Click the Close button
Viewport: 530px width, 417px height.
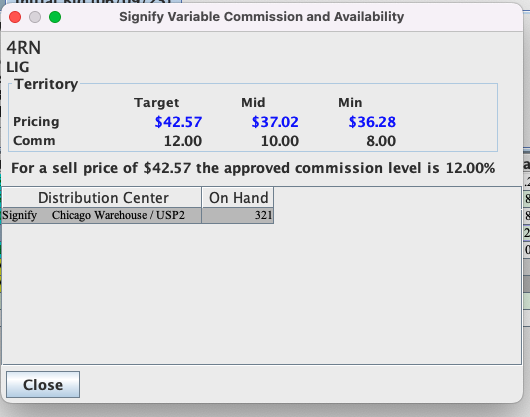tap(43, 385)
